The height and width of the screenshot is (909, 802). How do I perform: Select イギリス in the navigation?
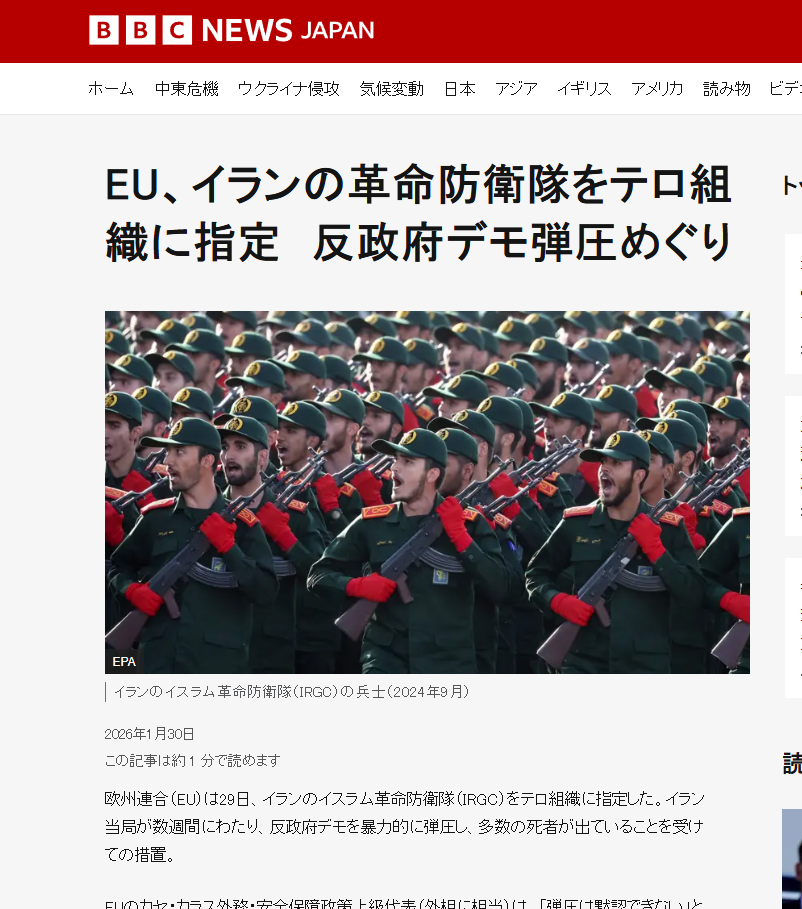pos(584,89)
